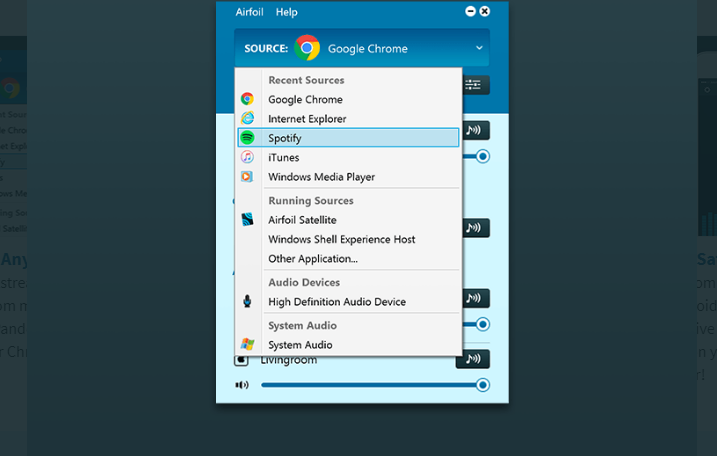
Task: Select High Definition Audio Device
Action: [348, 302]
